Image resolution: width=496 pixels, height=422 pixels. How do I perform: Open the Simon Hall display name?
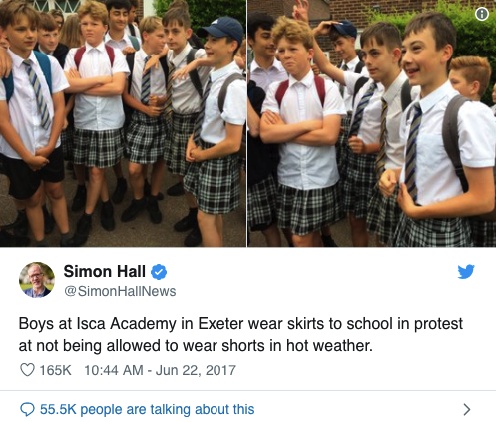click(105, 271)
